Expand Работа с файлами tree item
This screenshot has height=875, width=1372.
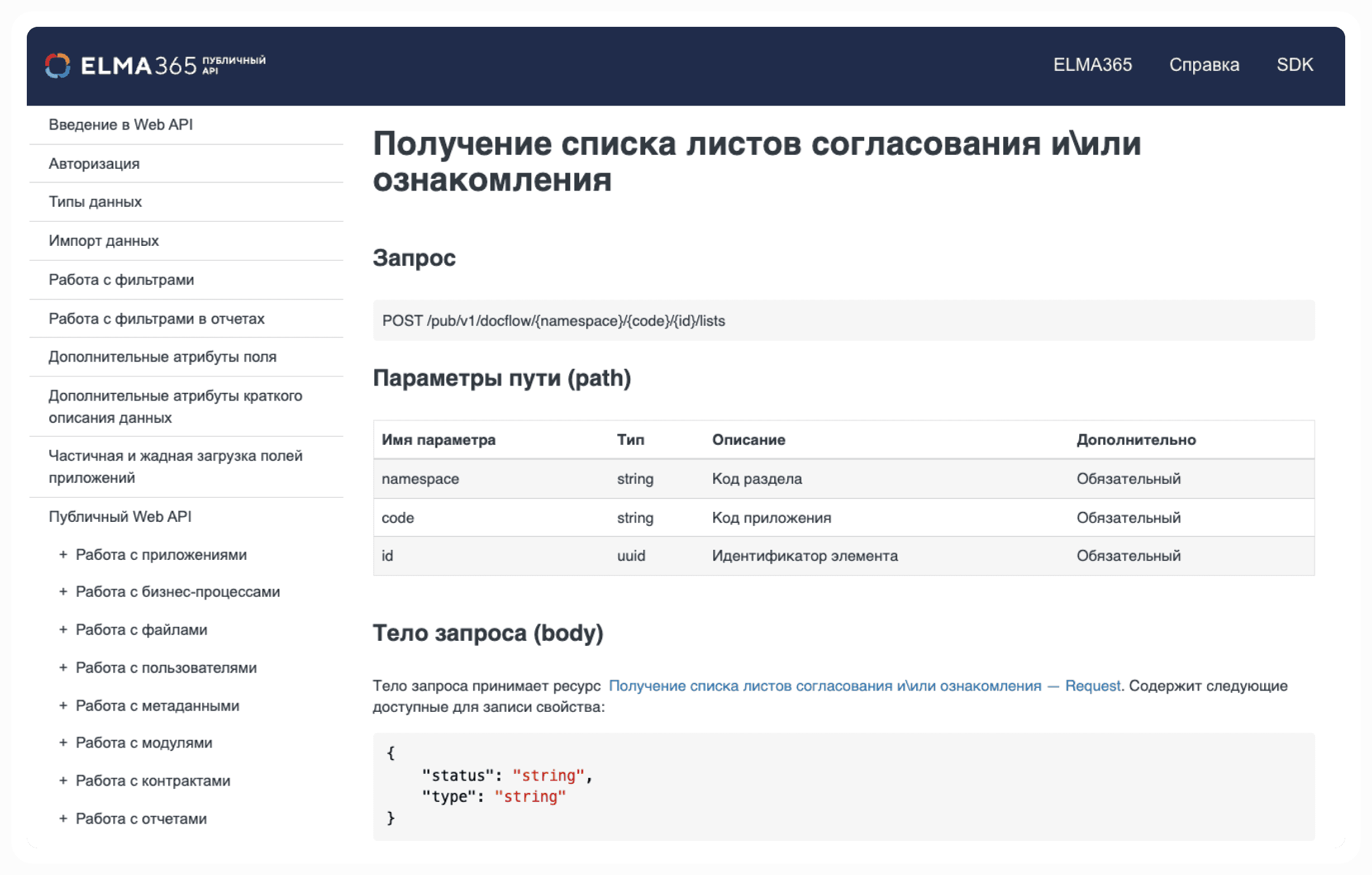[63, 630]
